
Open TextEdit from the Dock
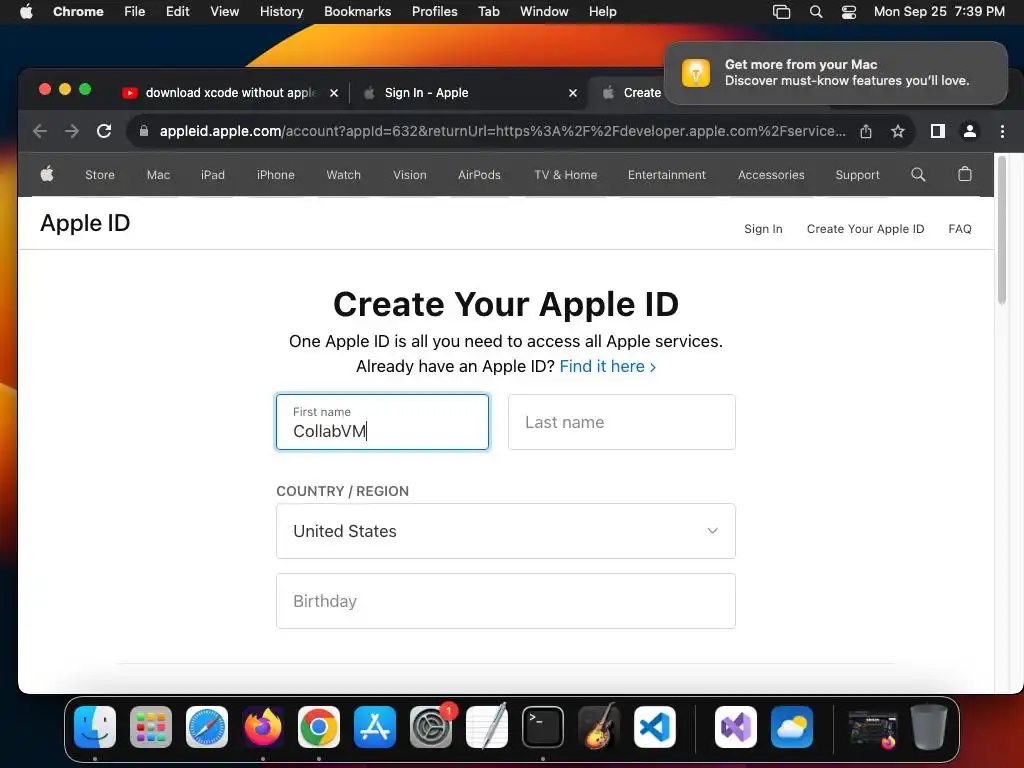point(487,727)
